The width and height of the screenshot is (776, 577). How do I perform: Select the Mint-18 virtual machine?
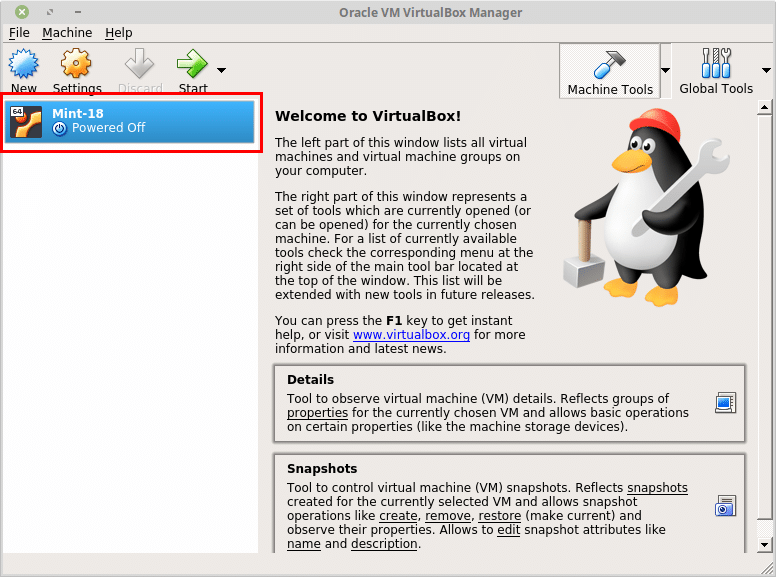coord(130,121)
